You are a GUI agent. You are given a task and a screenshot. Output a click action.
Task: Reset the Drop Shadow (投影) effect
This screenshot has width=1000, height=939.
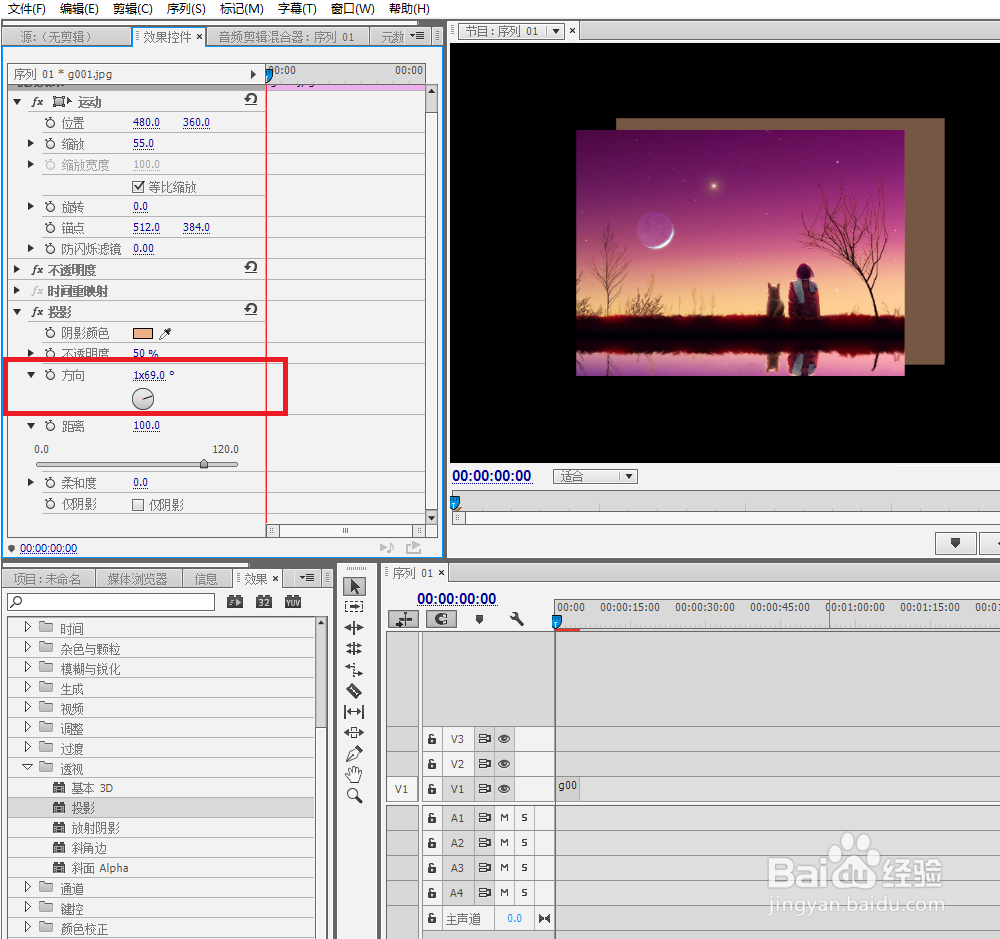pos(251,309)
